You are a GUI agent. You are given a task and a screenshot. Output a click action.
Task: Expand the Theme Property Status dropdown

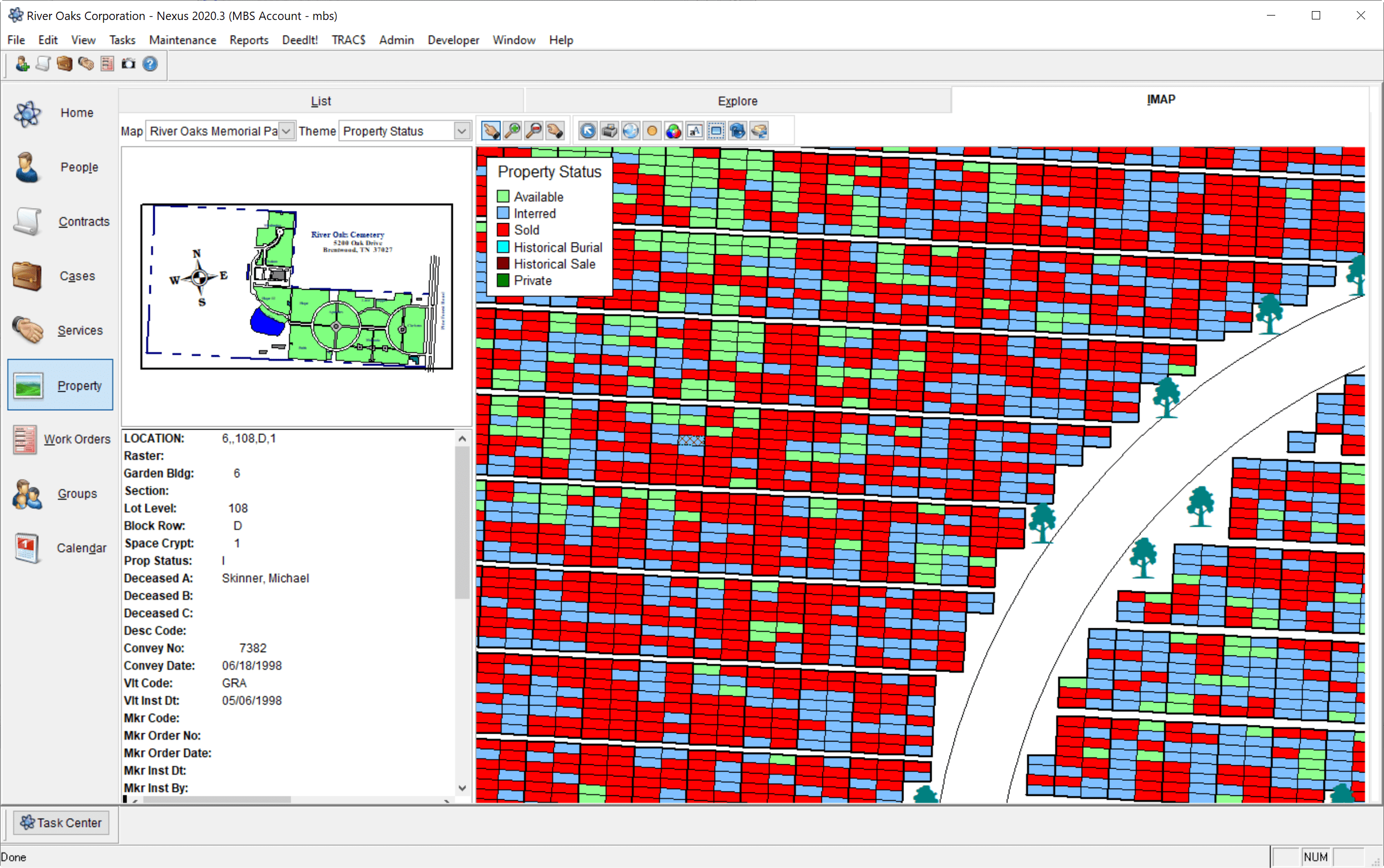(462, 132)
